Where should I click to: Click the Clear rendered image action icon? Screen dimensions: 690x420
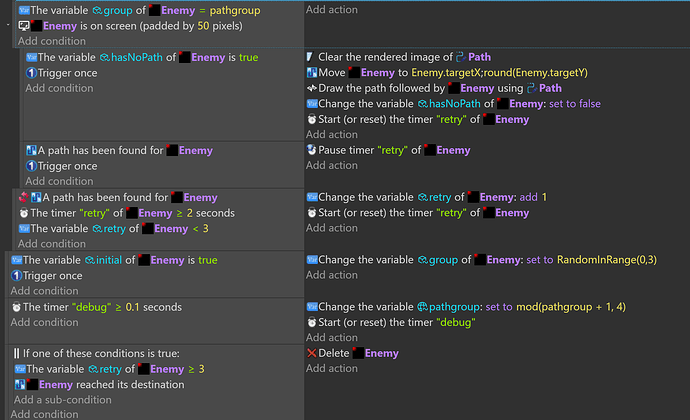pyautogui.click(x=311, y=57)
